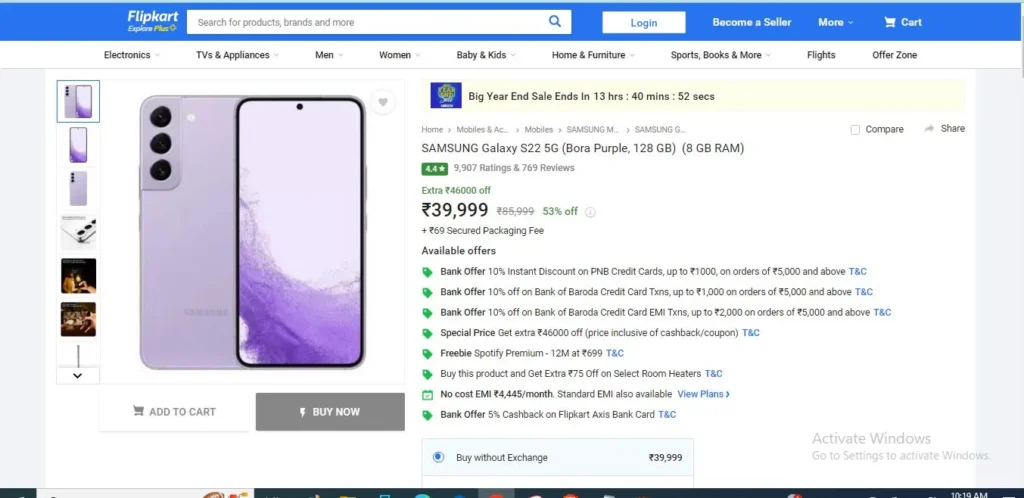Click the search magnifier icon
Image resolution: width=1024 pixels, height=498 pixels.
click(554, 22)
